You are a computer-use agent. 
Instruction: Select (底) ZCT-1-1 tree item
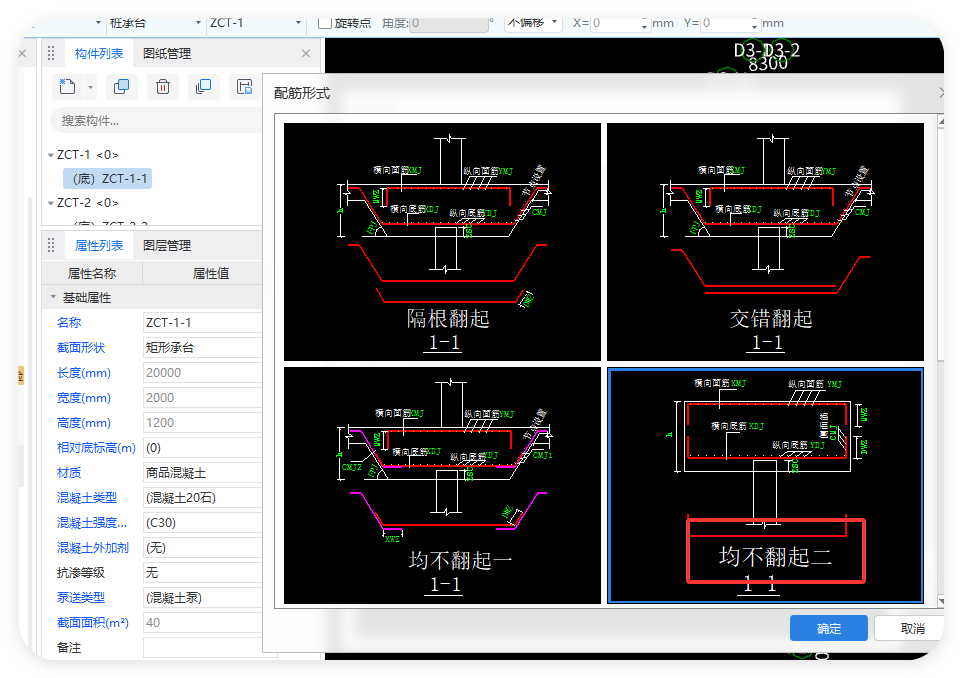108,179
